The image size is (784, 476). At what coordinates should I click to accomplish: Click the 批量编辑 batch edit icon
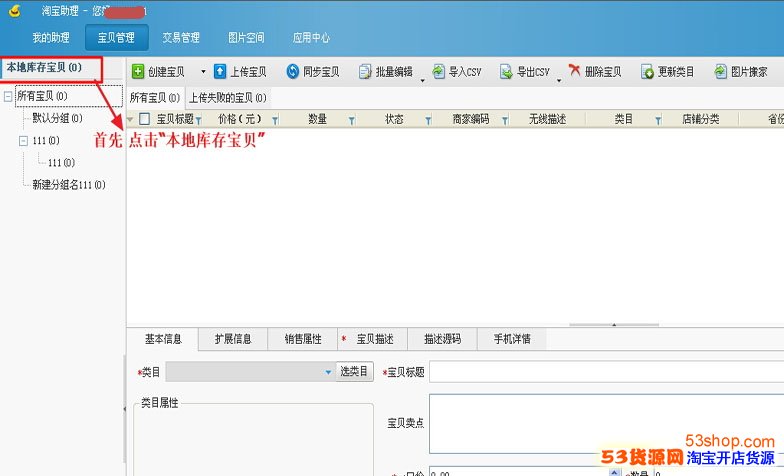(x=365, y=72)
